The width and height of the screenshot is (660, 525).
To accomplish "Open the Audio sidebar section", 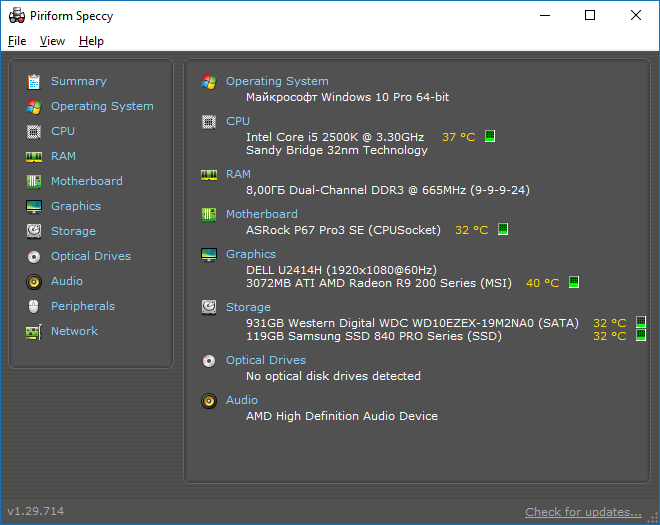I will click(x=67, y=281).
